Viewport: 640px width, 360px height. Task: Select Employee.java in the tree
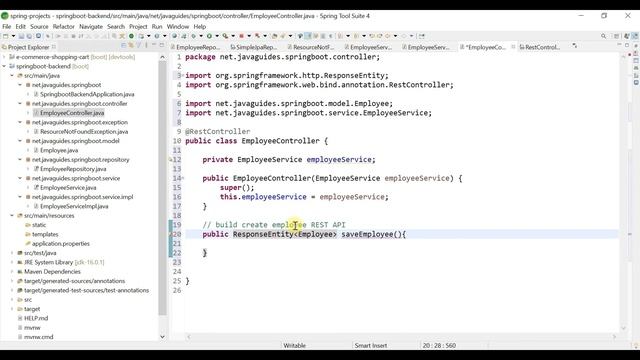point(59,151)
